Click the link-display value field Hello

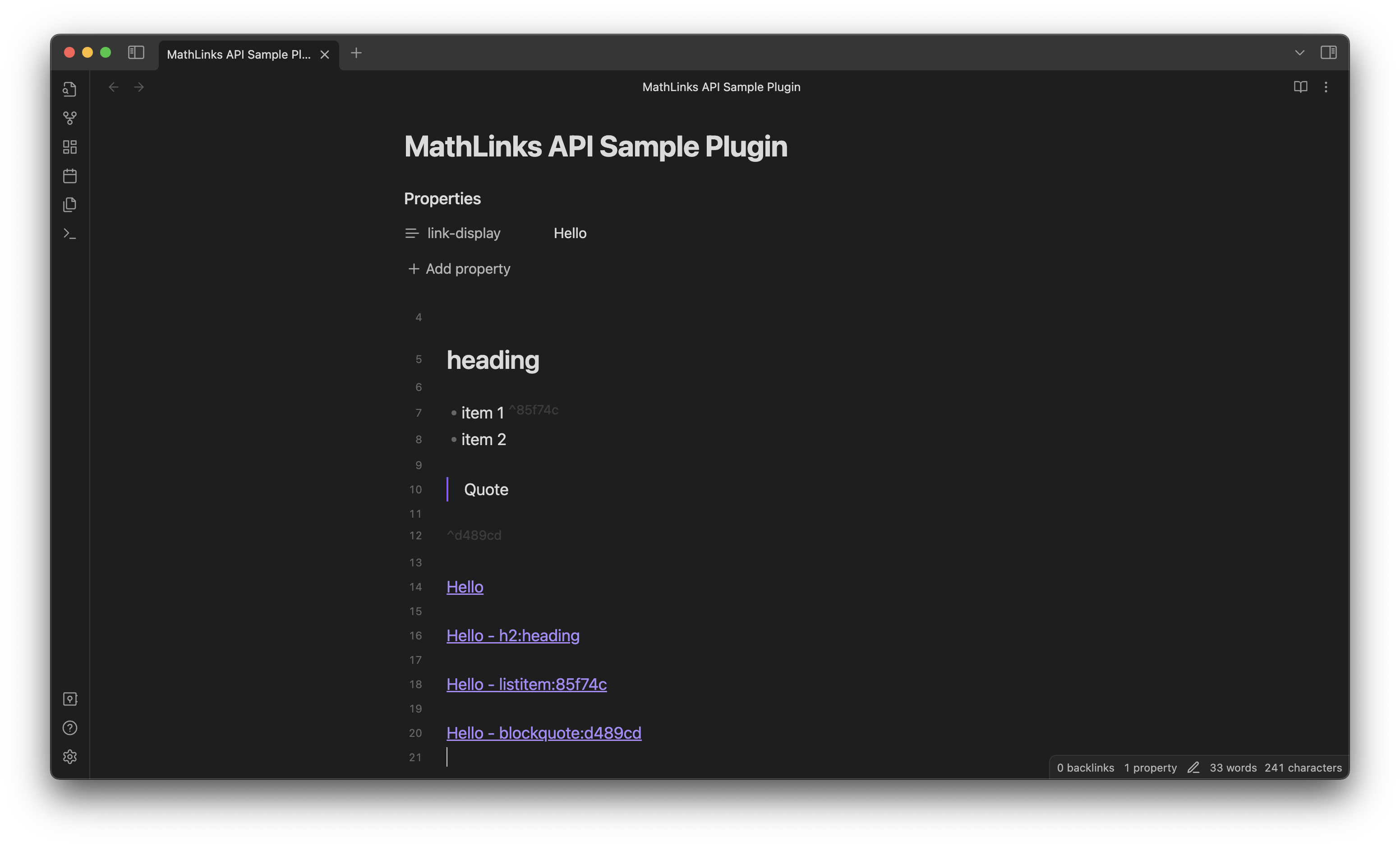(570, 234)
